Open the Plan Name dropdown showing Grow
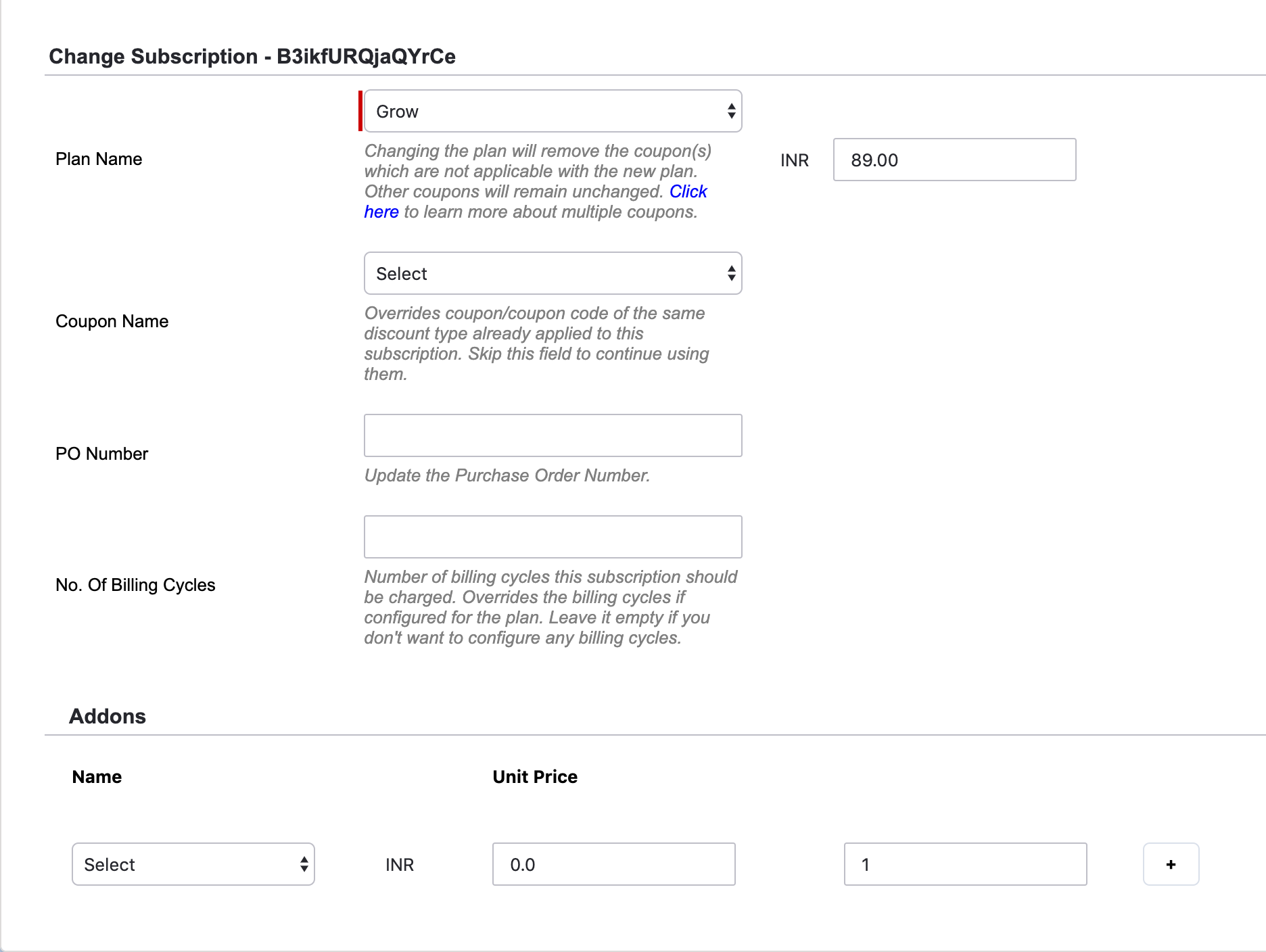Image resolution: width=1266 pixels, height=952 pixels. [x=553, y=112]
